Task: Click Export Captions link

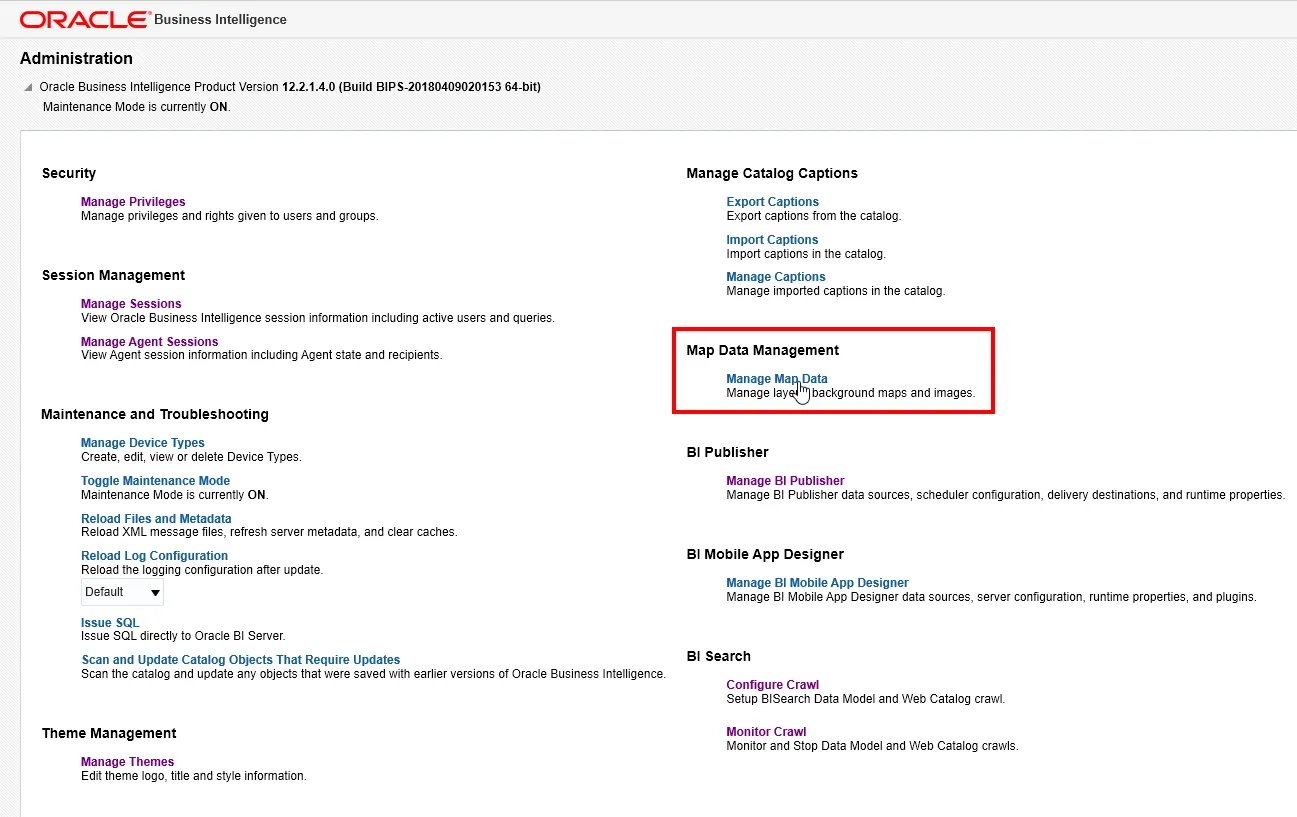Action: [x=772, y=202]
